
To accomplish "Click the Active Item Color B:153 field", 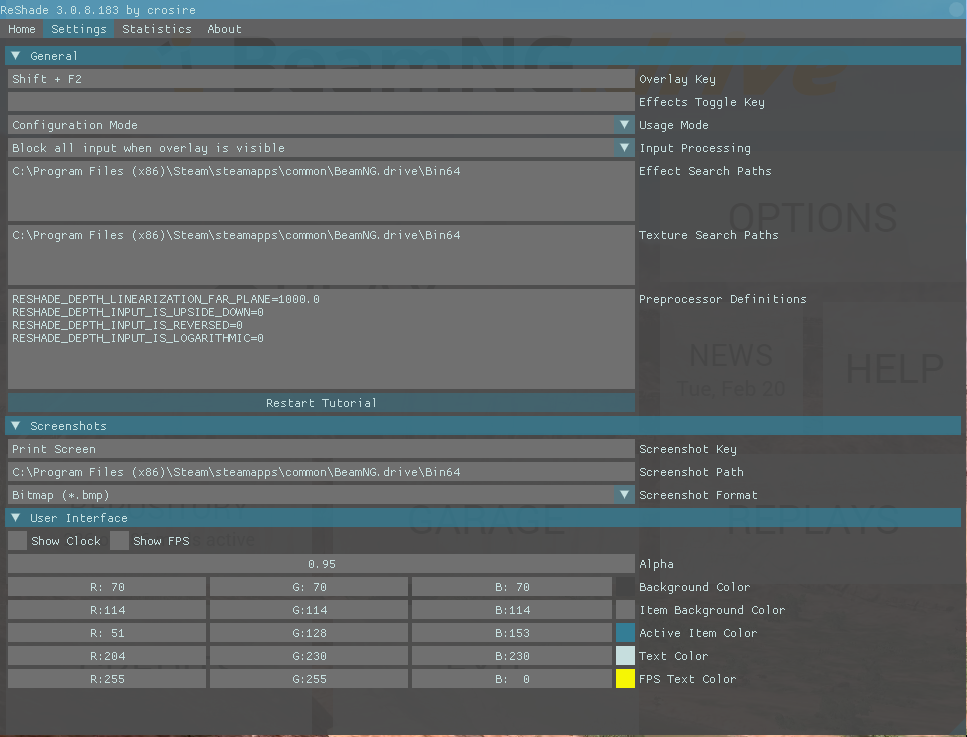I will [512, 633].
